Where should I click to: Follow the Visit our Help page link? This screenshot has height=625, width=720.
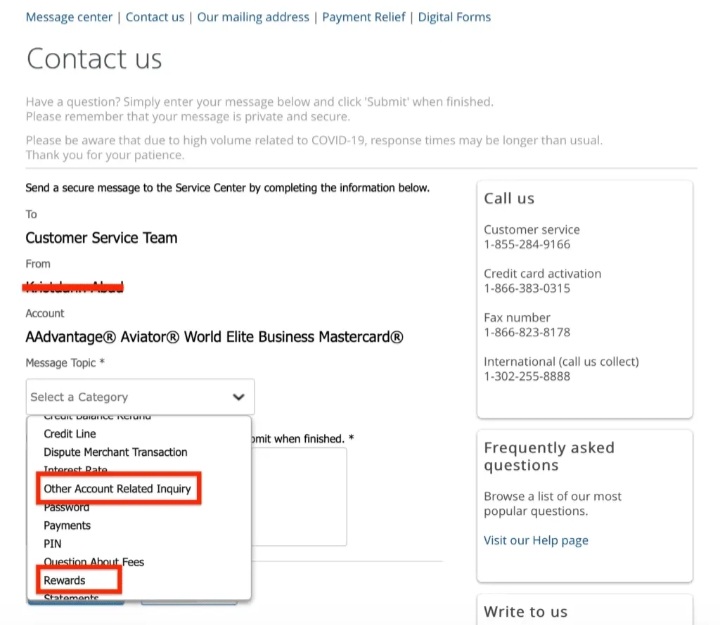pos(536,540)
